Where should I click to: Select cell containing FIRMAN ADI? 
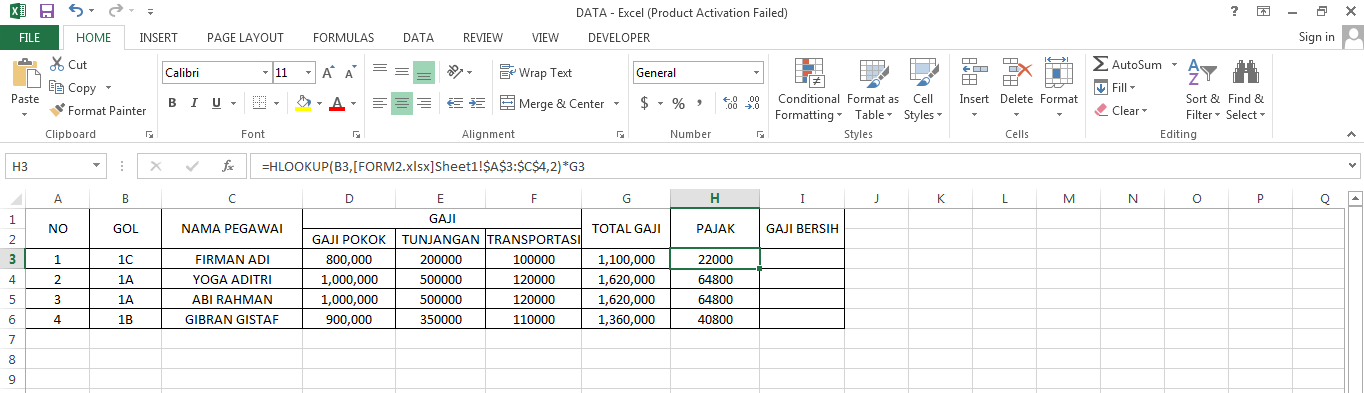pos(232,259)
